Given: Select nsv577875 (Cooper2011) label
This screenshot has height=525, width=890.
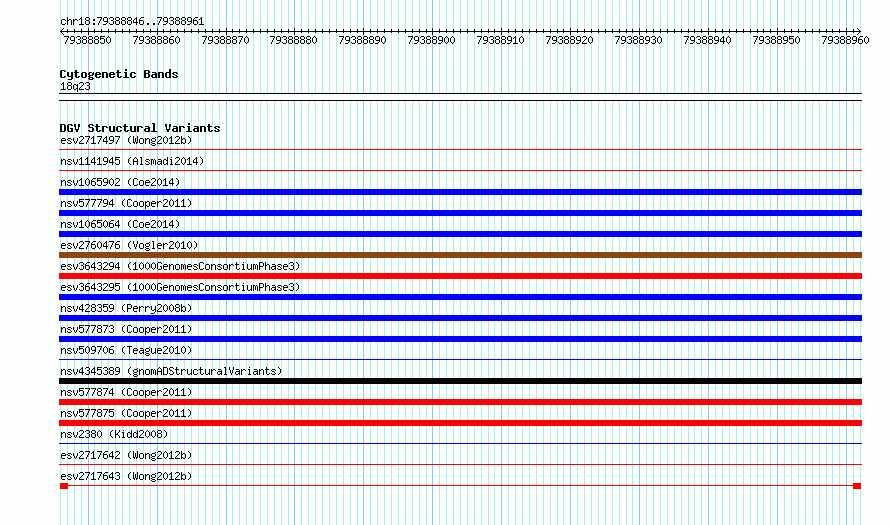Looking at the screenshot, I should [x=126, y=413].
